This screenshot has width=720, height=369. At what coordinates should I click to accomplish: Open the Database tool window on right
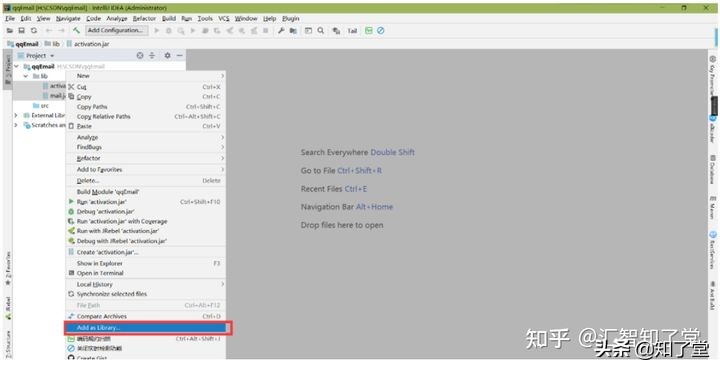(x=712, y=170)
